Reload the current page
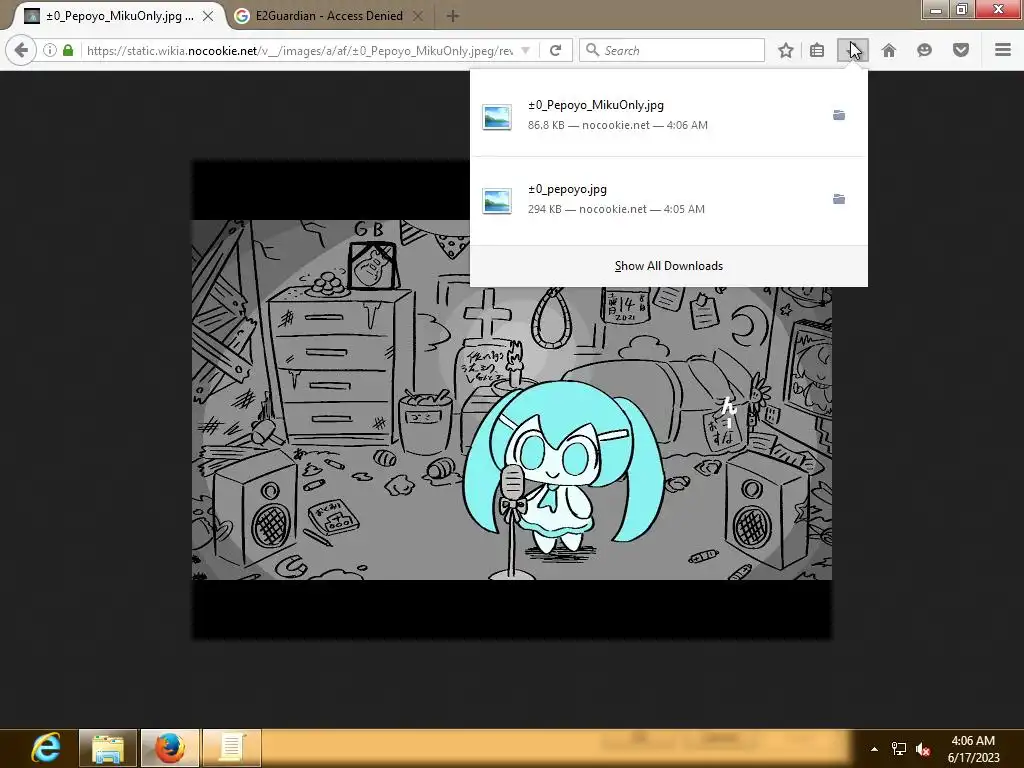This screenshot has width=1024, height=768. pyautogui.click(x=555, y=50)
